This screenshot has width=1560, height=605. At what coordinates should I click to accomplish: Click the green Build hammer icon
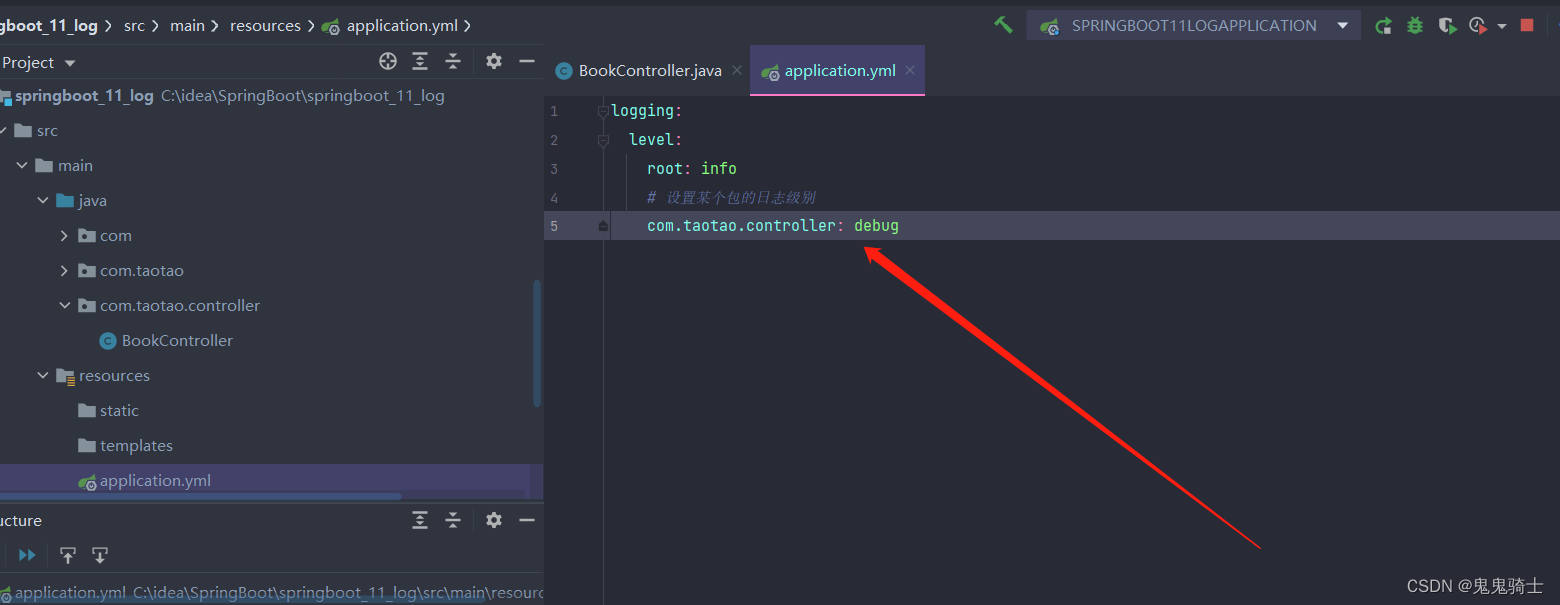(x=1003, y=25)
